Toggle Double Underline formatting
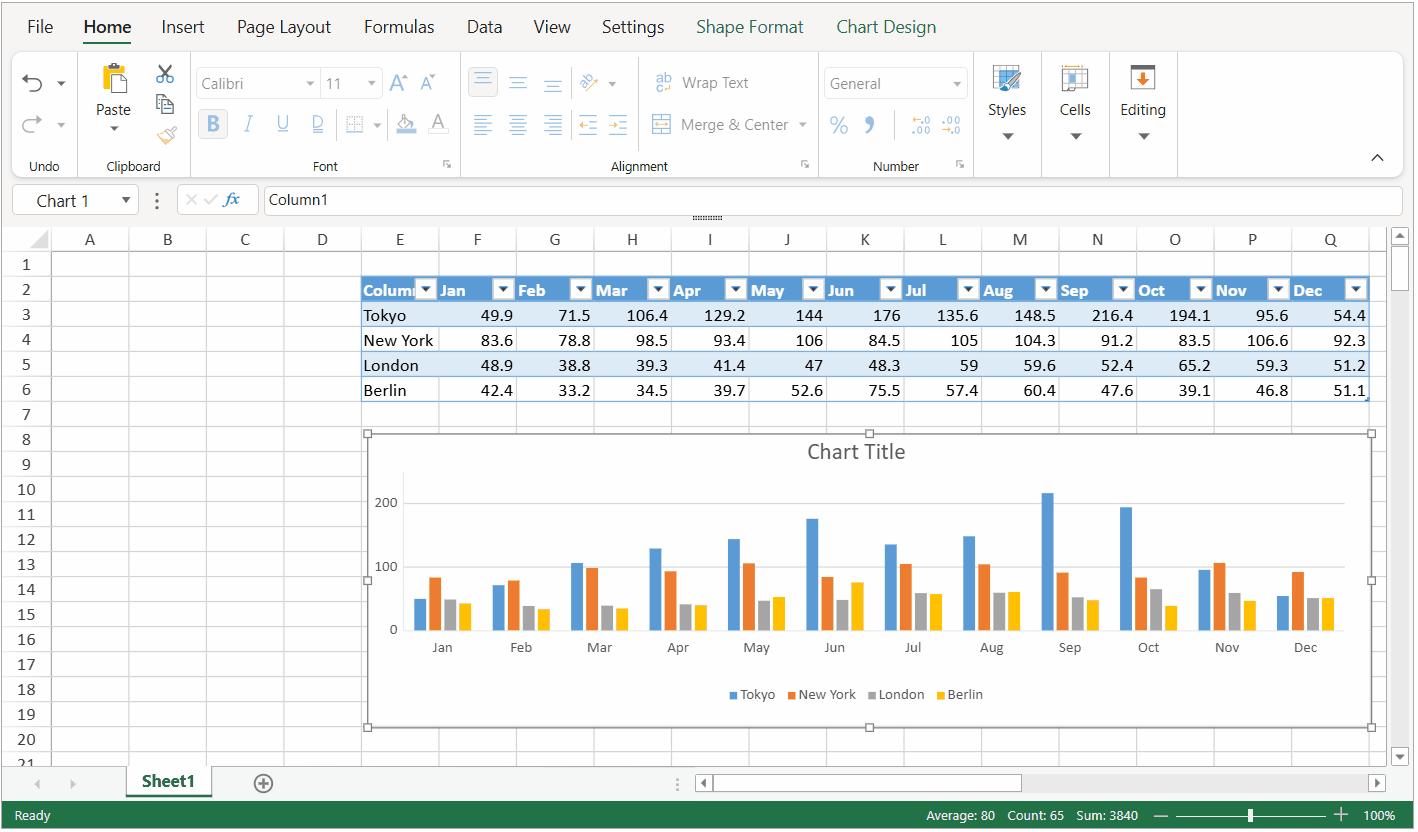1418x832 pixels. click(x=318, y=124)
